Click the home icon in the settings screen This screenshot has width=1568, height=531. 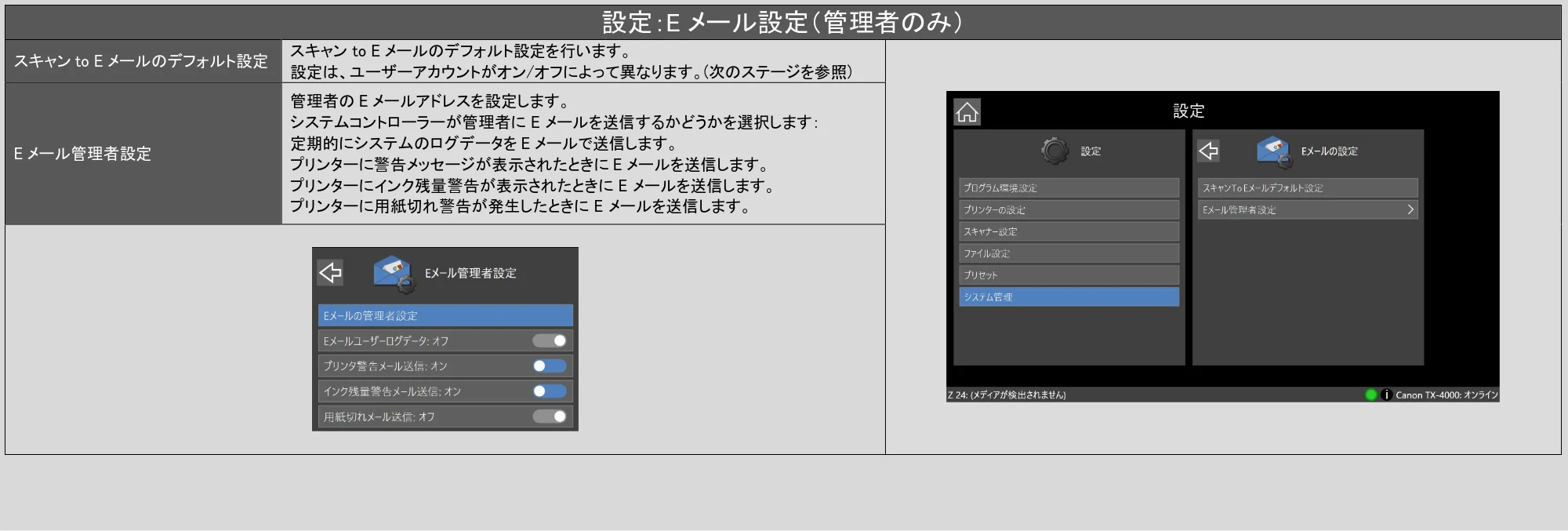coord(967,112)
